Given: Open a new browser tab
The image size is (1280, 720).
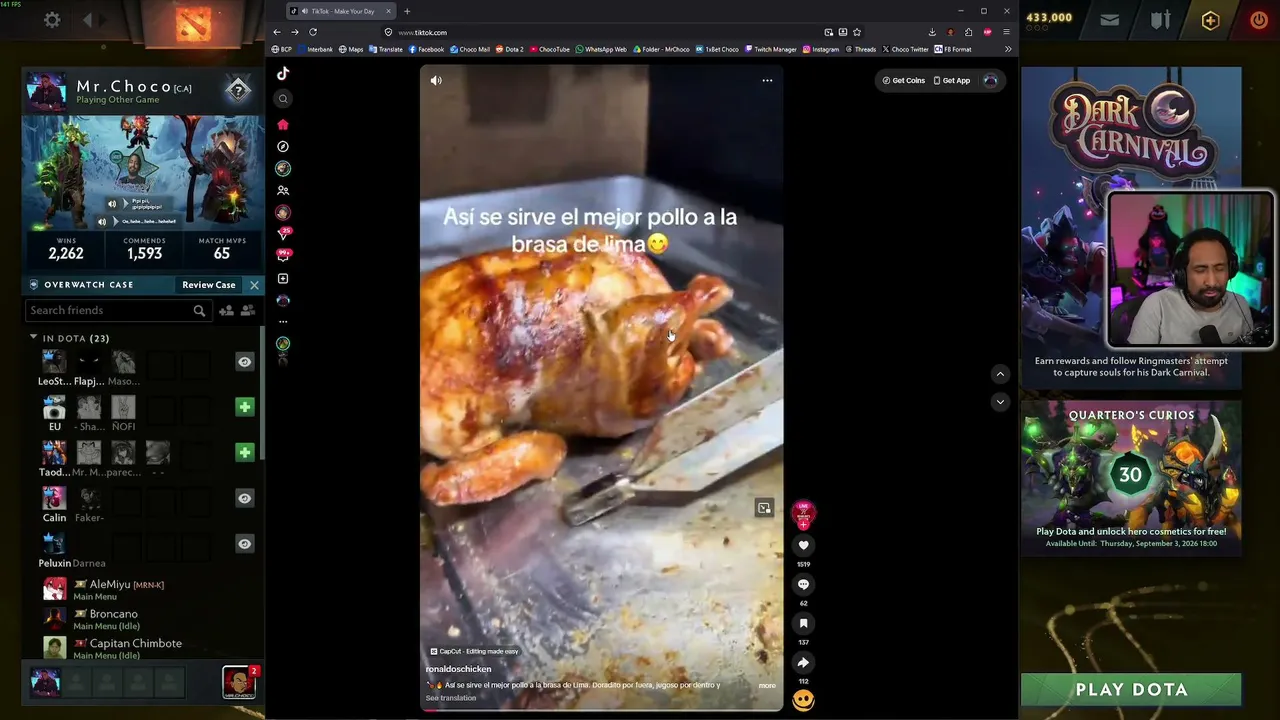Looking at the screenshot, I should 407,11.
